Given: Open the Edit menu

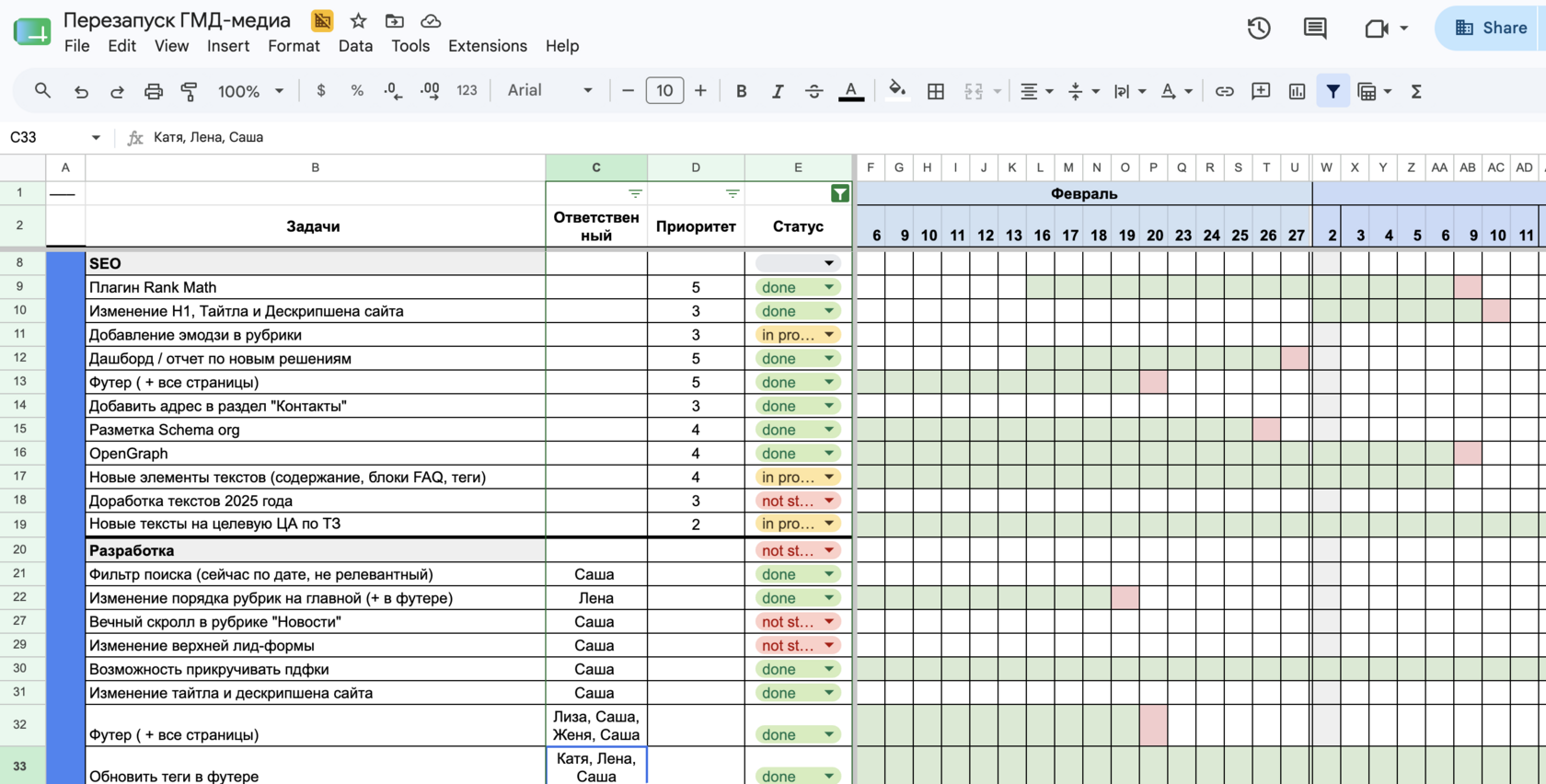Looking at the screenshot, I should pyautogui.click(x=121, y=46).
